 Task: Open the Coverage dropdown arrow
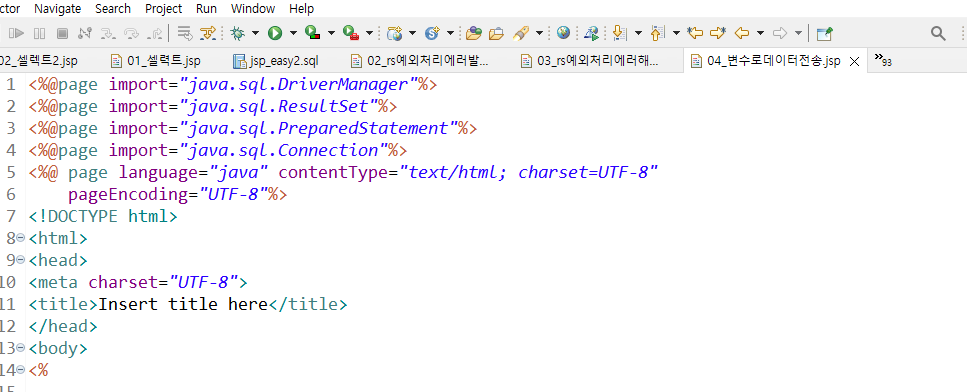click(x=331, y=33)
